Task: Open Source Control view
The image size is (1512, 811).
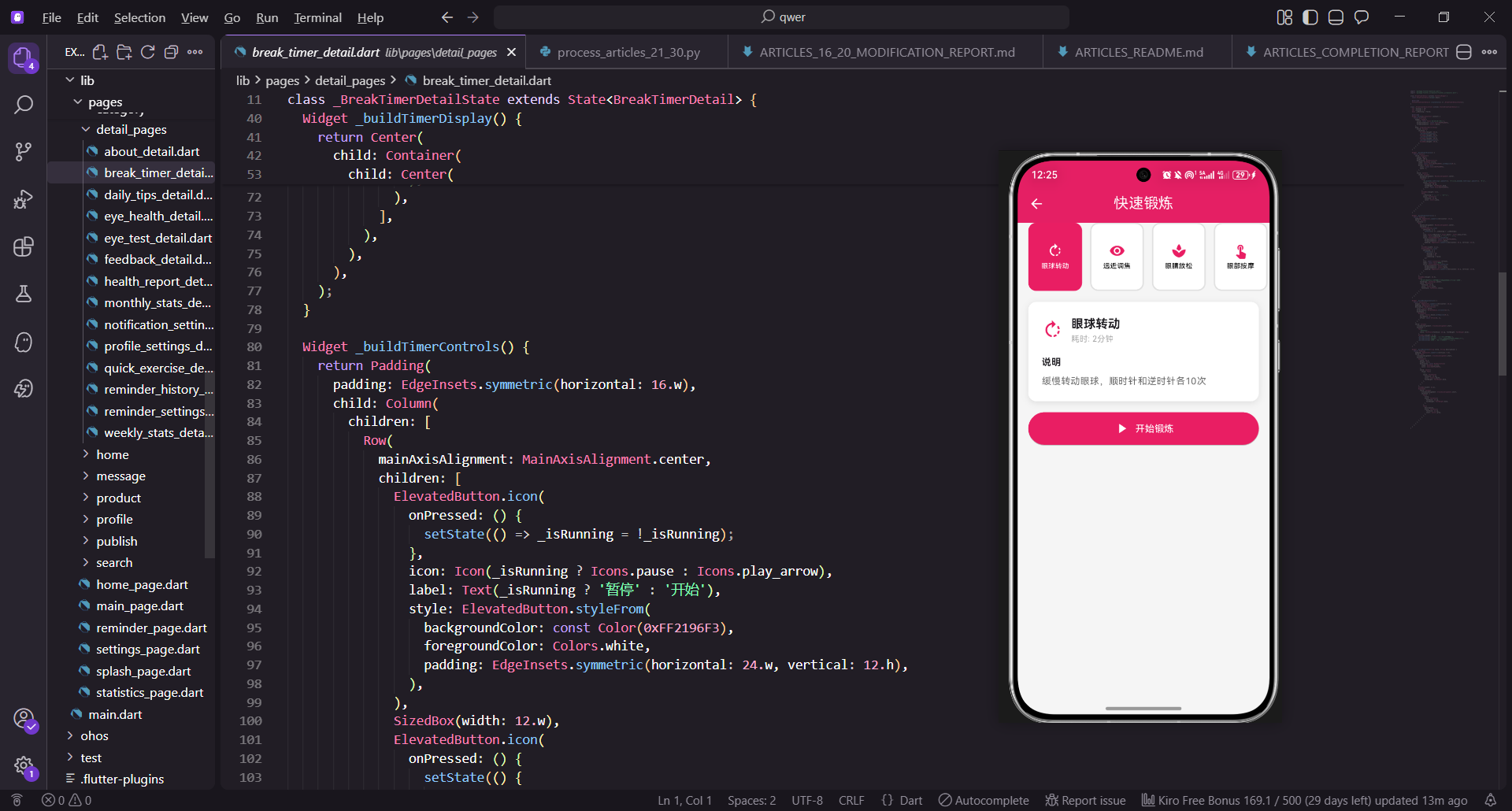Action: click(24, 151)
